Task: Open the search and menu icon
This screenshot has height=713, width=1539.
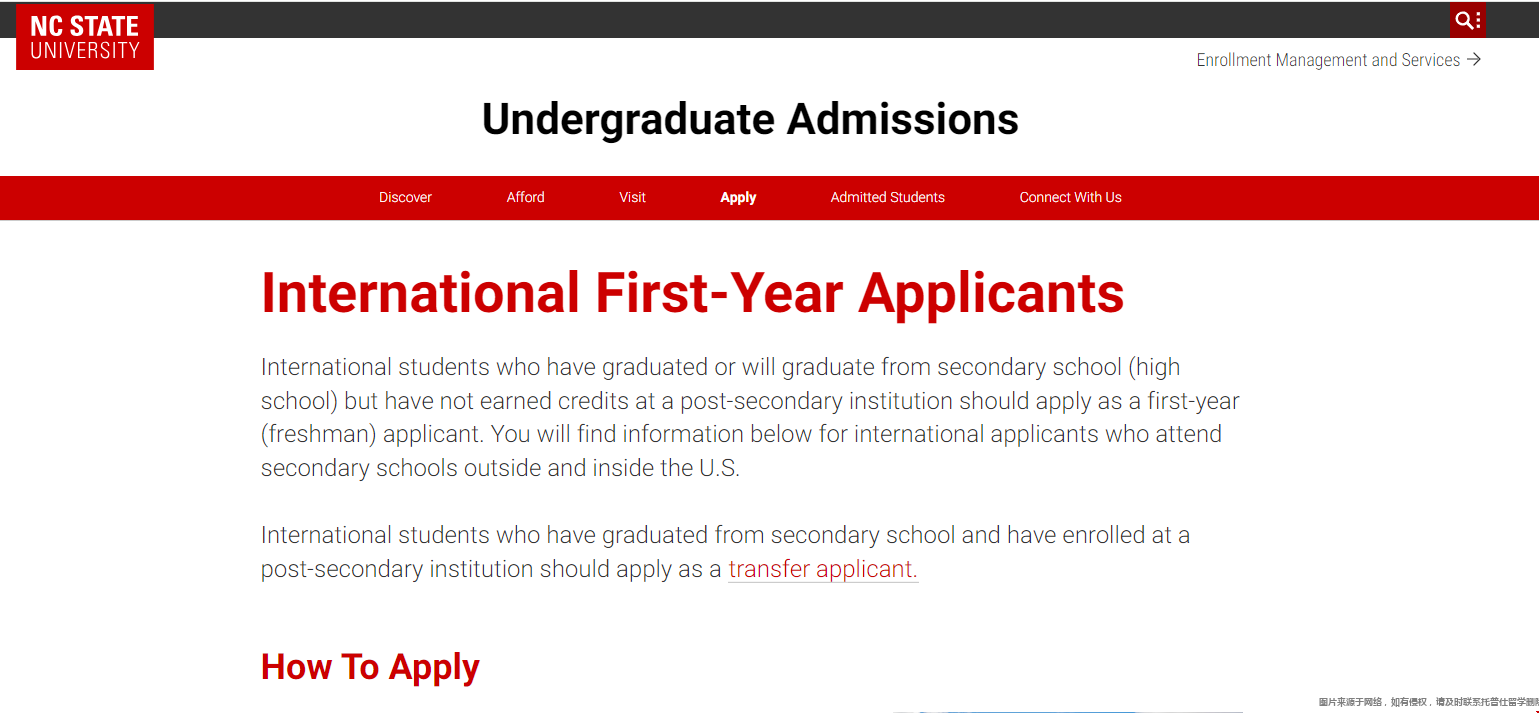Action: click(x=1466, y=20)
